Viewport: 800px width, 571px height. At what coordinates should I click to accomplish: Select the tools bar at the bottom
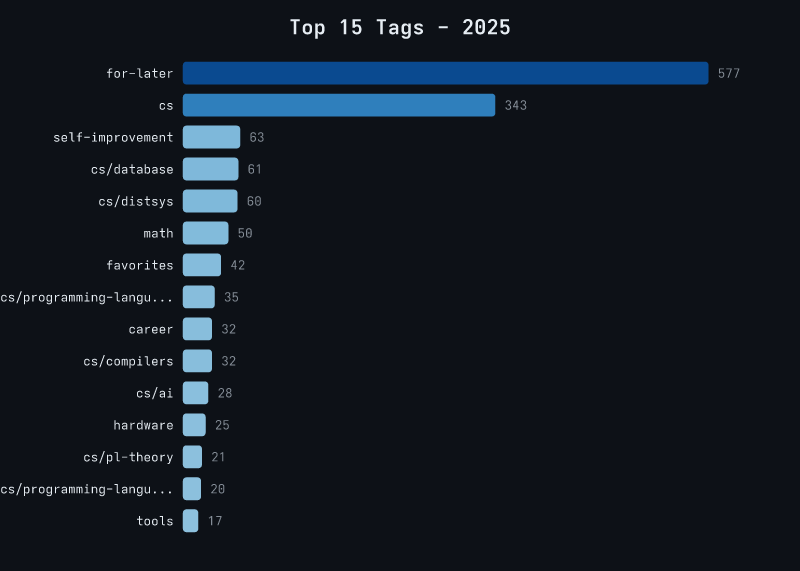click(x=190, y=521)
